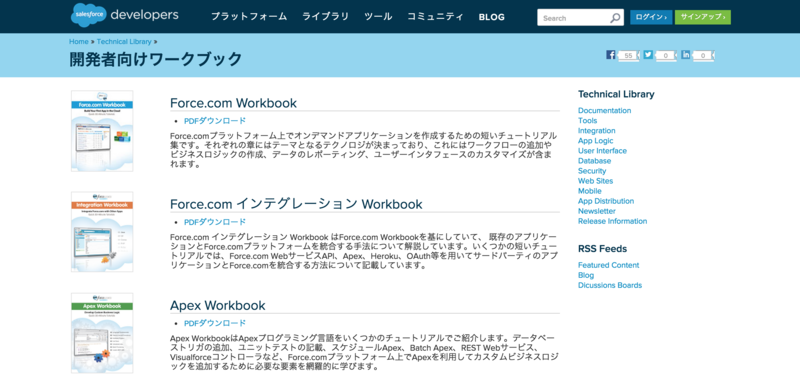Follow the Technical Library breadcrumb link
This screenshot has height=389, width=800.
[124, 42]
